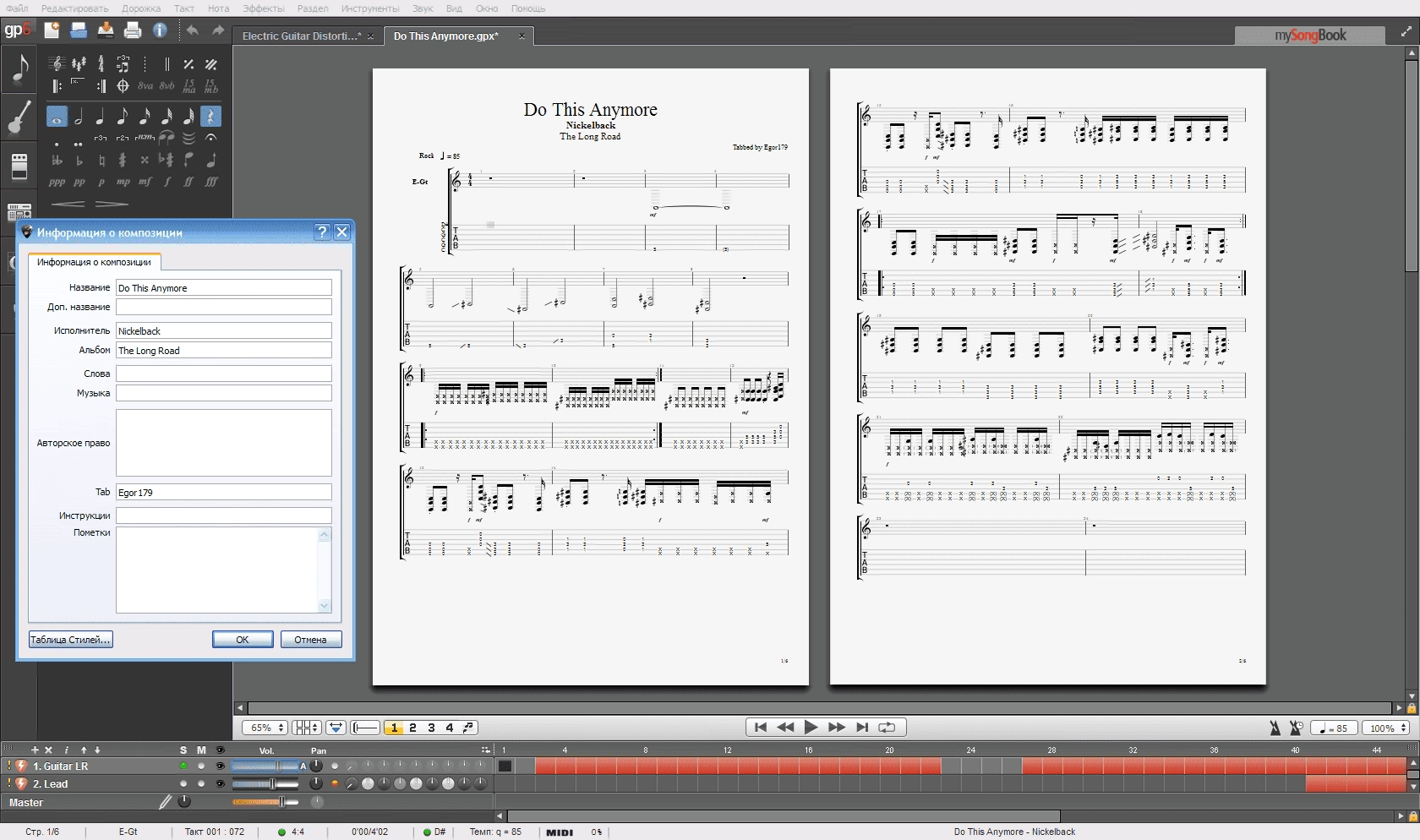Screen dimensions: 1420x840
Task: Open multivoice edit button beside voice 4
Action: (x=468, y=728)
